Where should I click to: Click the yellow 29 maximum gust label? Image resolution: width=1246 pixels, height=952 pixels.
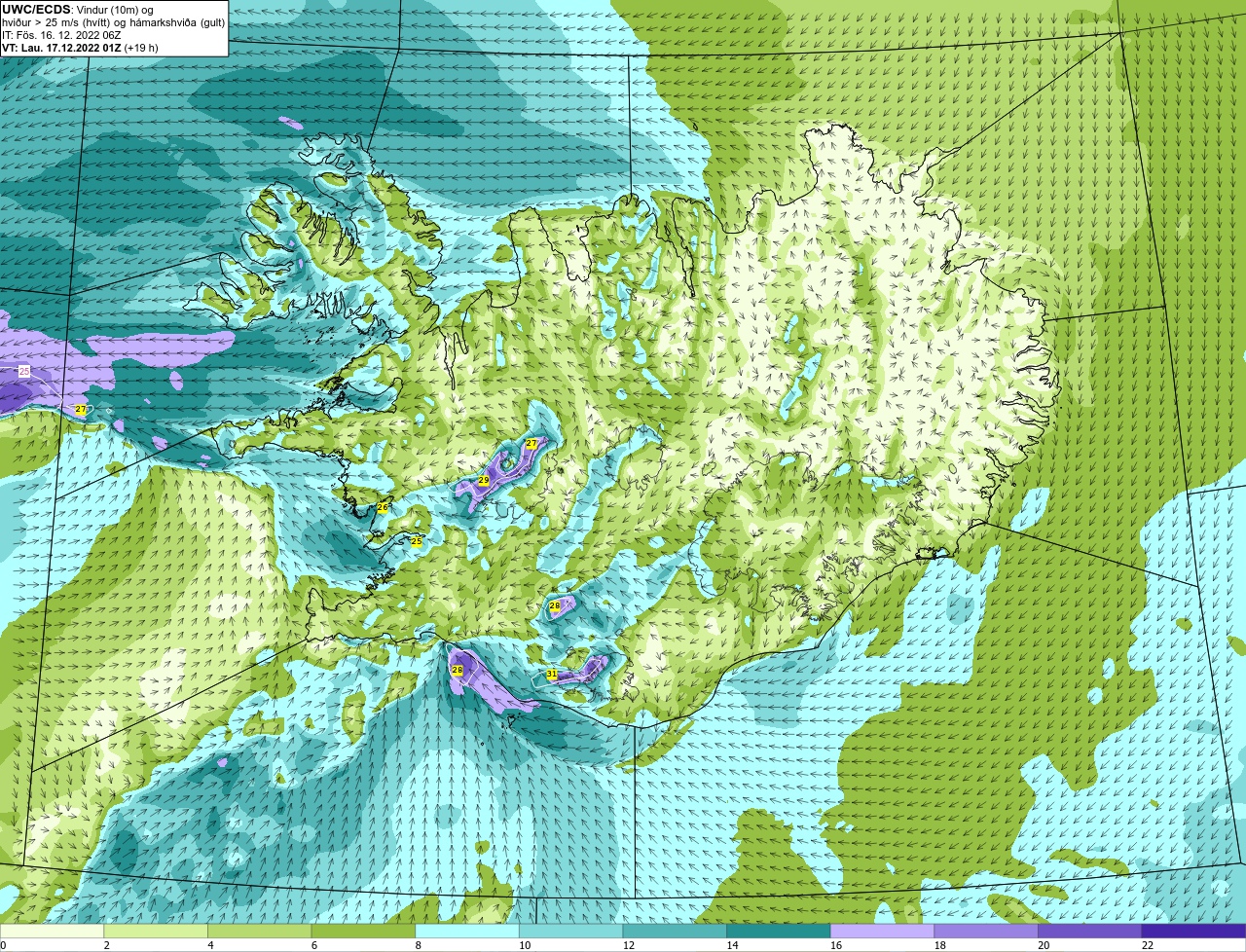point(484,481)
